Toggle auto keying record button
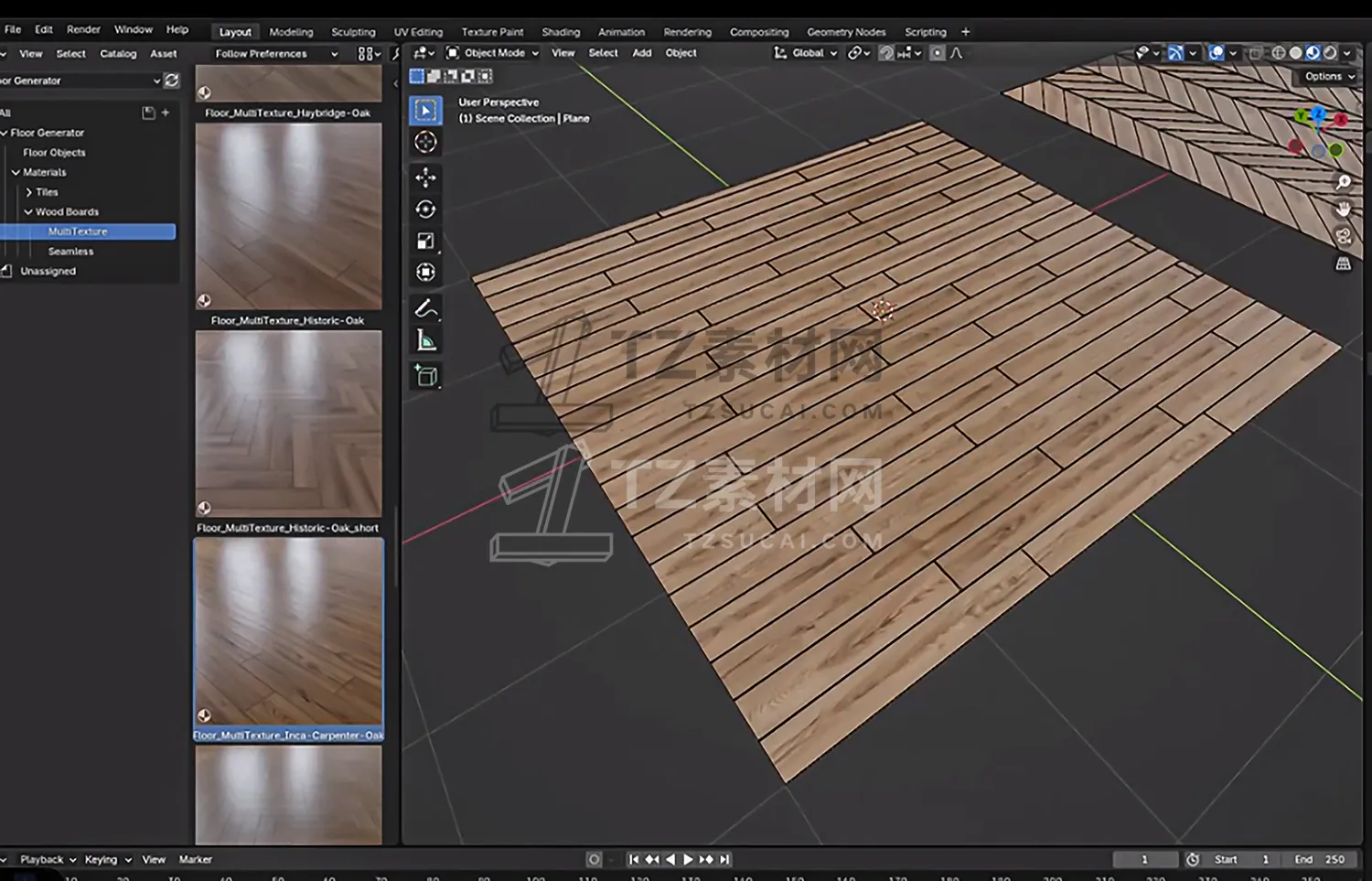Image resolution: width=1372 pixels, height=881 pixels. coord(594,859)
